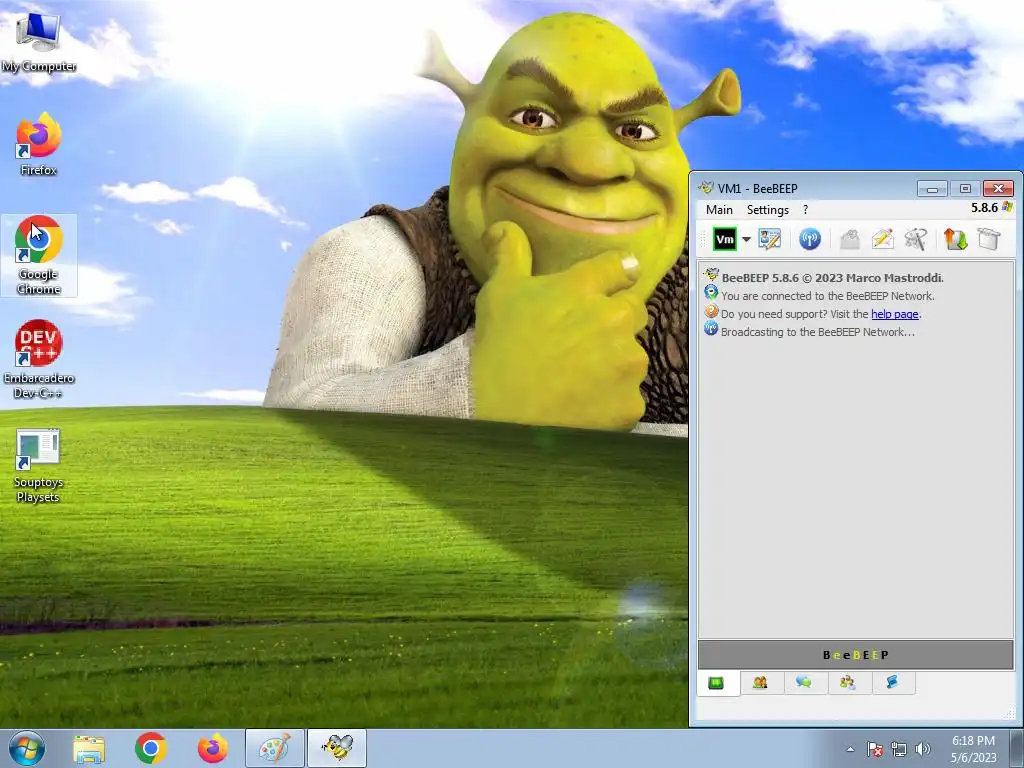
Task: Close the BeeBEEP window
Action: 998,189
